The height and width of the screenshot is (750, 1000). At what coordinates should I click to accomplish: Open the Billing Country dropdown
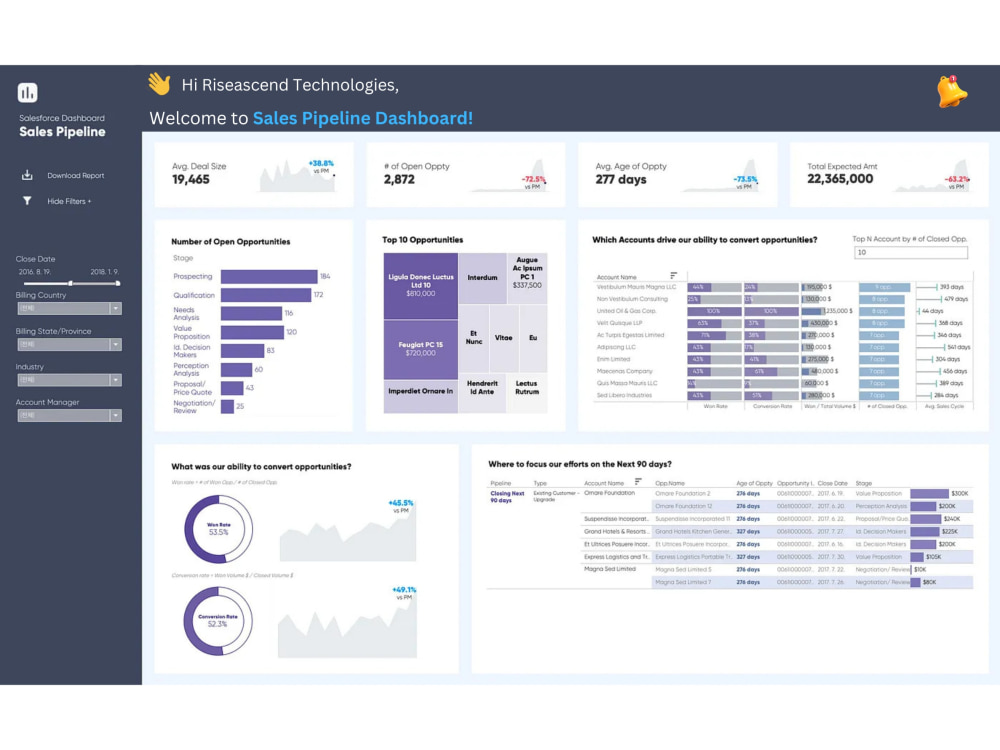[x=68, y=308]
